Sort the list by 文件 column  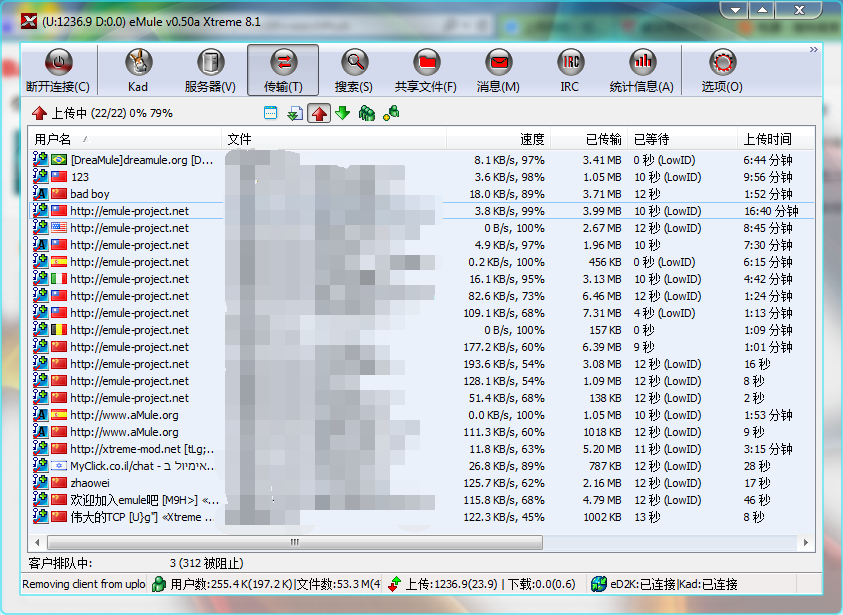(x=334, y=139)
